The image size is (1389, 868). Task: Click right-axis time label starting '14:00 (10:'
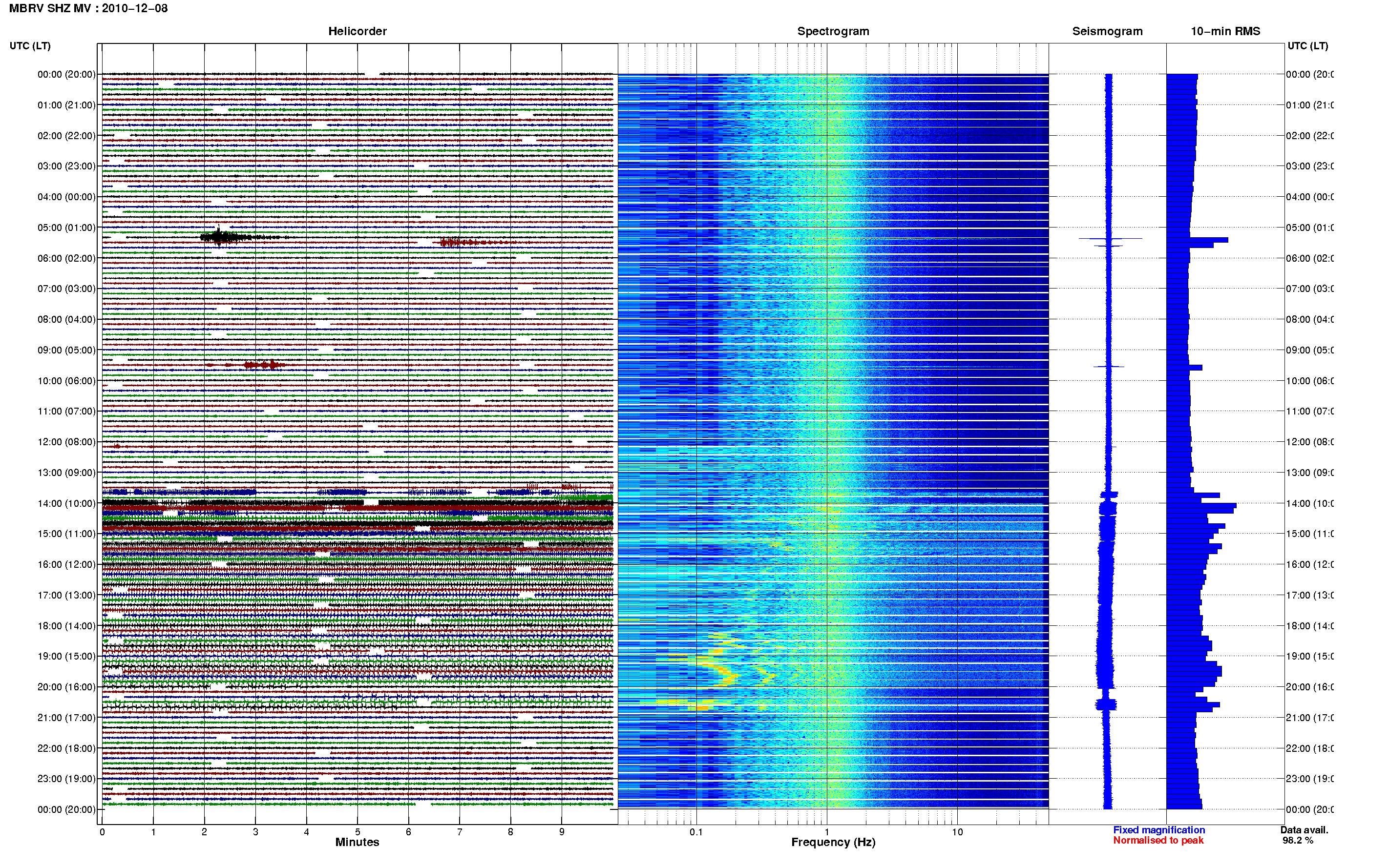coord(1310,503)
